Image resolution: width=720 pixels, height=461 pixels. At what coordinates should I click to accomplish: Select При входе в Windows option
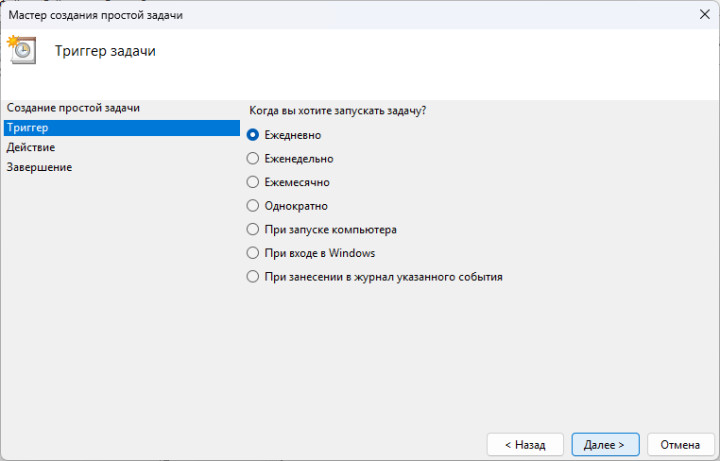[253, 253]
